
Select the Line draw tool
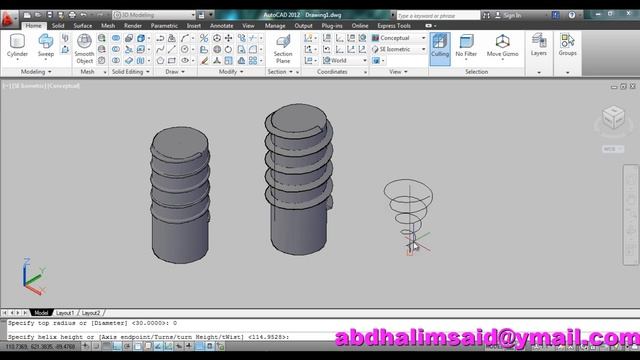coord(172,49)
